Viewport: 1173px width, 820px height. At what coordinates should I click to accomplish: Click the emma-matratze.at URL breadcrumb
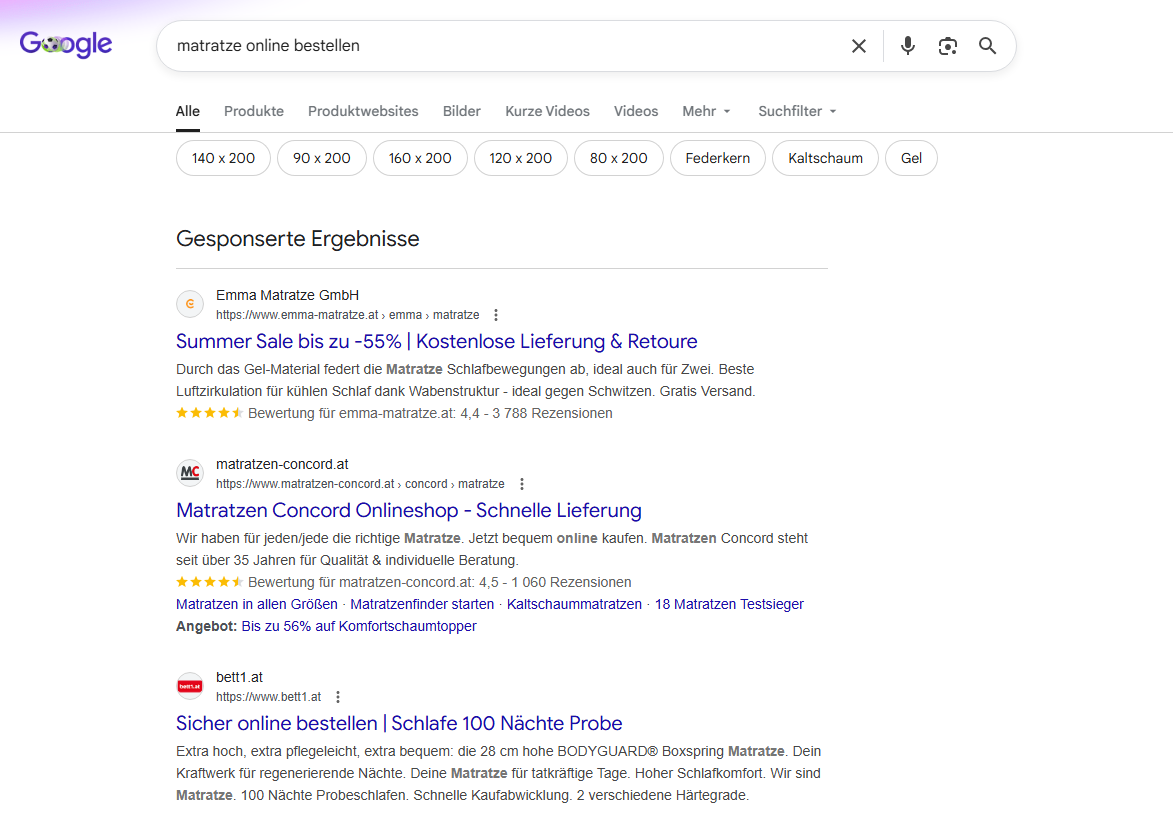(348, 315)
